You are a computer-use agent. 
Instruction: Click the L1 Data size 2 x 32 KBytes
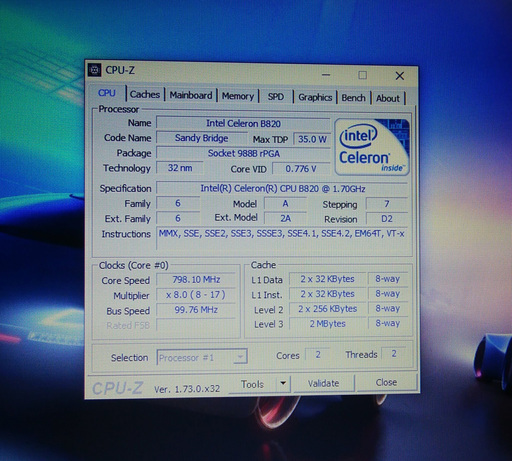(328, 279)
